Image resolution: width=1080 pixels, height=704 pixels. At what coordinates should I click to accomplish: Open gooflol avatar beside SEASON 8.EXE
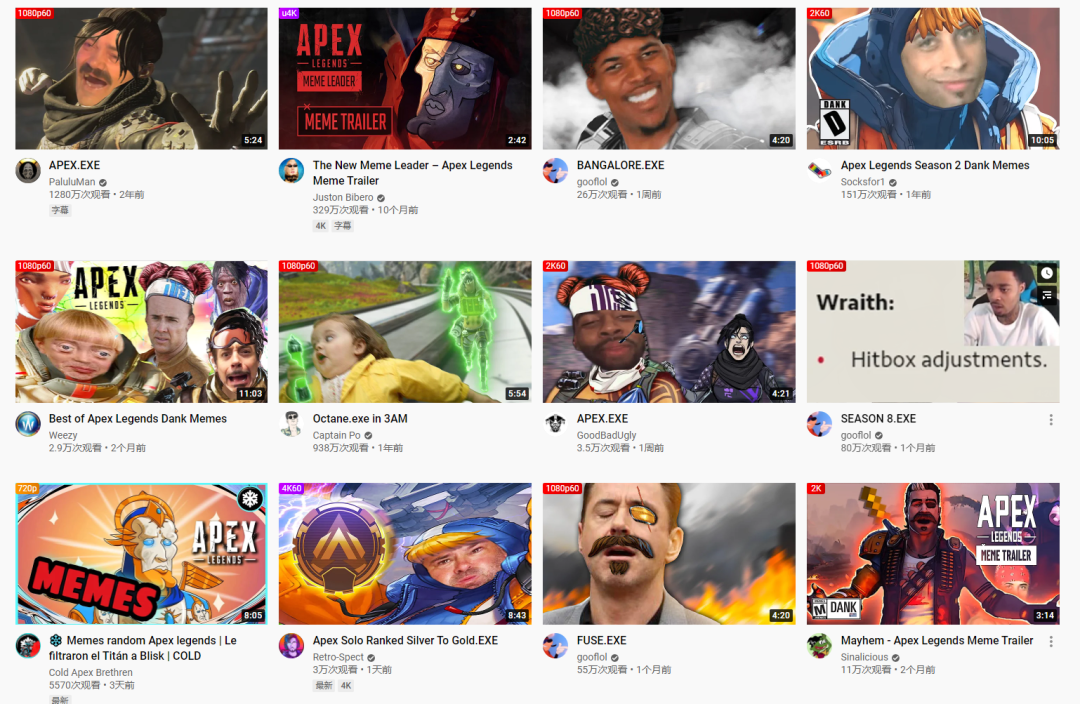[819, 424]
